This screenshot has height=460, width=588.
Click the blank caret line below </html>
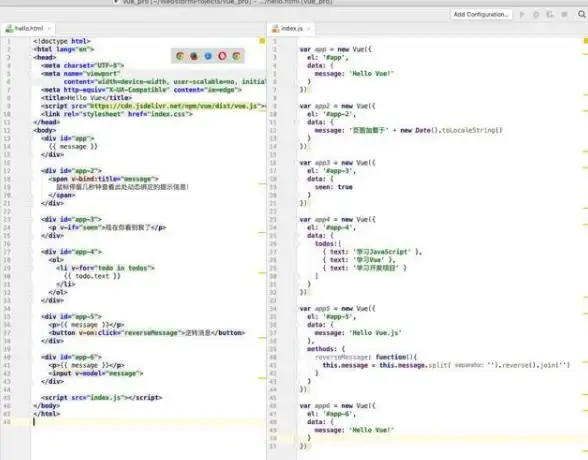point(148,422)
